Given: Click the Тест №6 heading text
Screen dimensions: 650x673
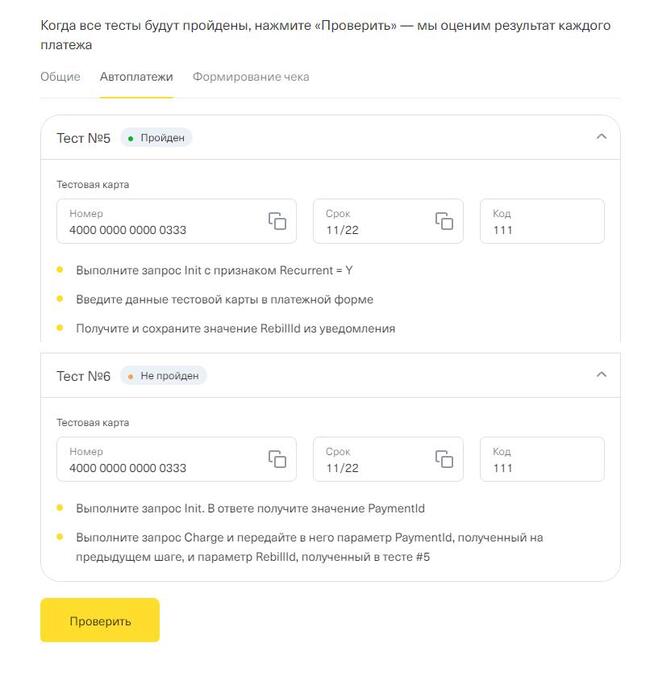Looking at the screenshot, I should coord(83,376).
